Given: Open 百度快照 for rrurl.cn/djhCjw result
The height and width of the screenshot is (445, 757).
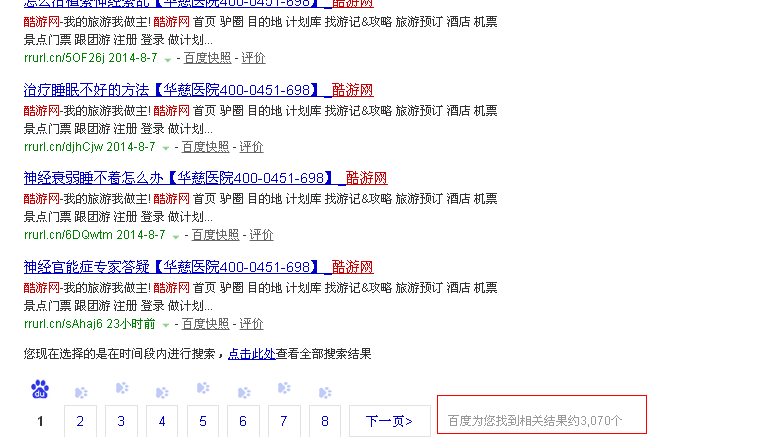Looking at the screenshot, I should click(205, 147).
